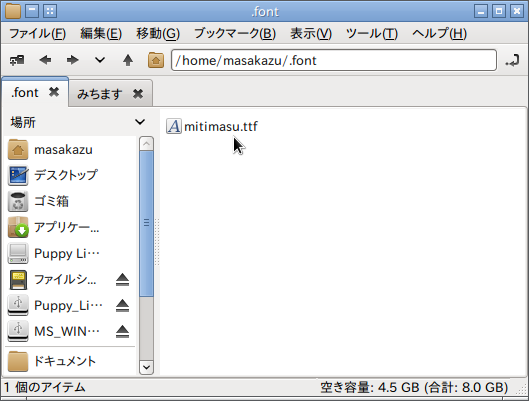529x401 pixels.
Task: Open the 移動(G) menu
Action: pyautogui.click(x=158, y=33)
